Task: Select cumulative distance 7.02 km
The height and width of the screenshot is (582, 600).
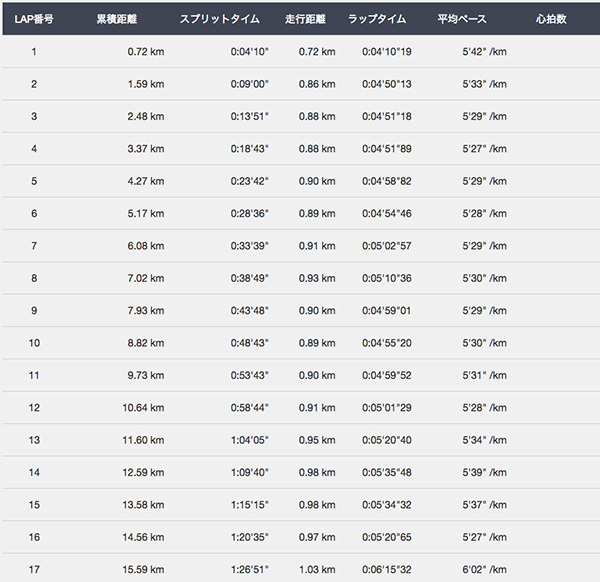Action: click(146, 278)
